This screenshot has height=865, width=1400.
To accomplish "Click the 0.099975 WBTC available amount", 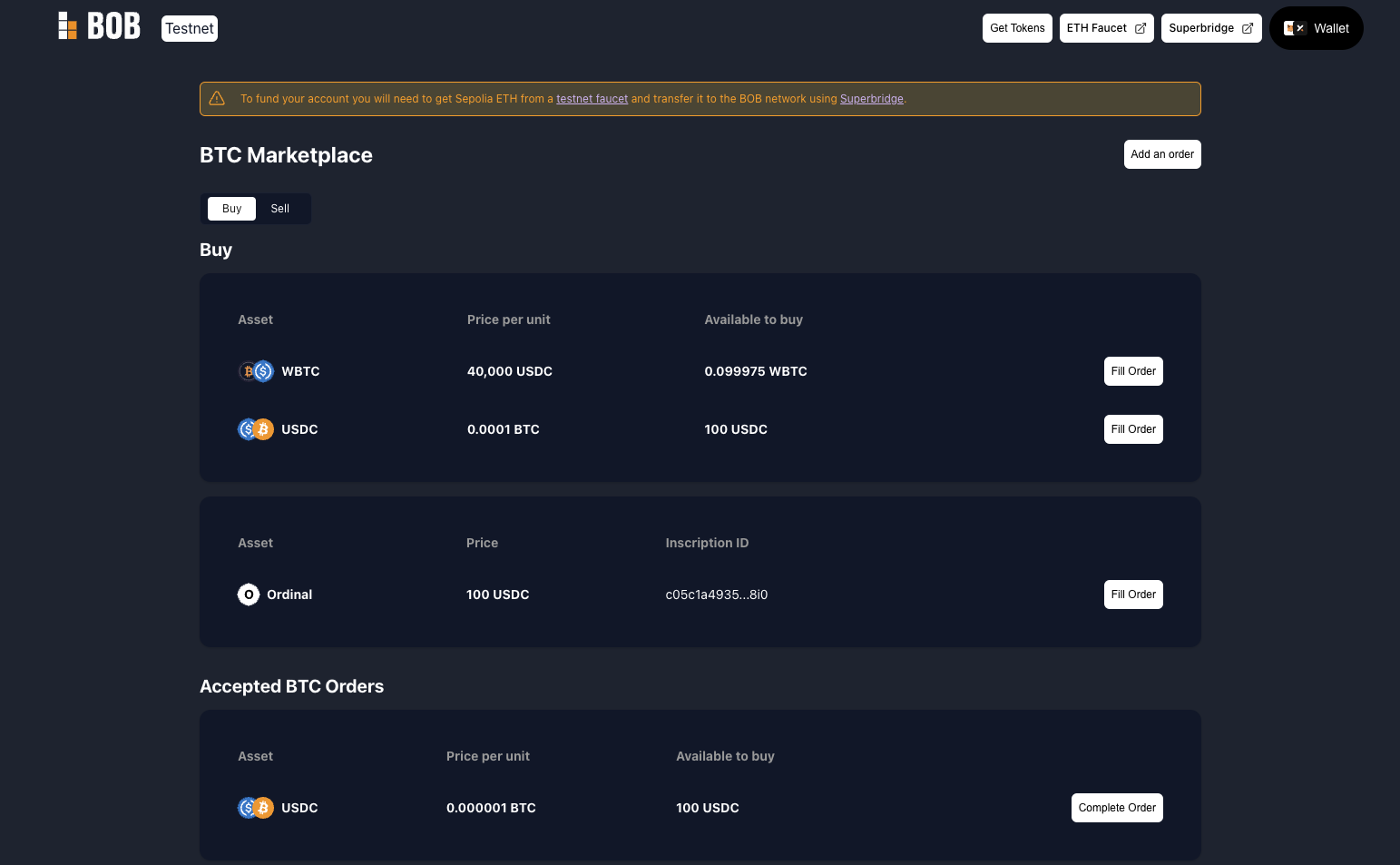I will pyautogui.click(x=756, y=371).
